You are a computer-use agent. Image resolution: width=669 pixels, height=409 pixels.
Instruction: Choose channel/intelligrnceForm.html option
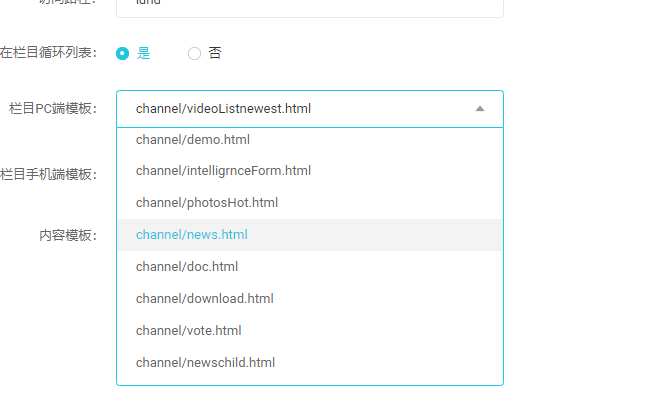(223, 171)
